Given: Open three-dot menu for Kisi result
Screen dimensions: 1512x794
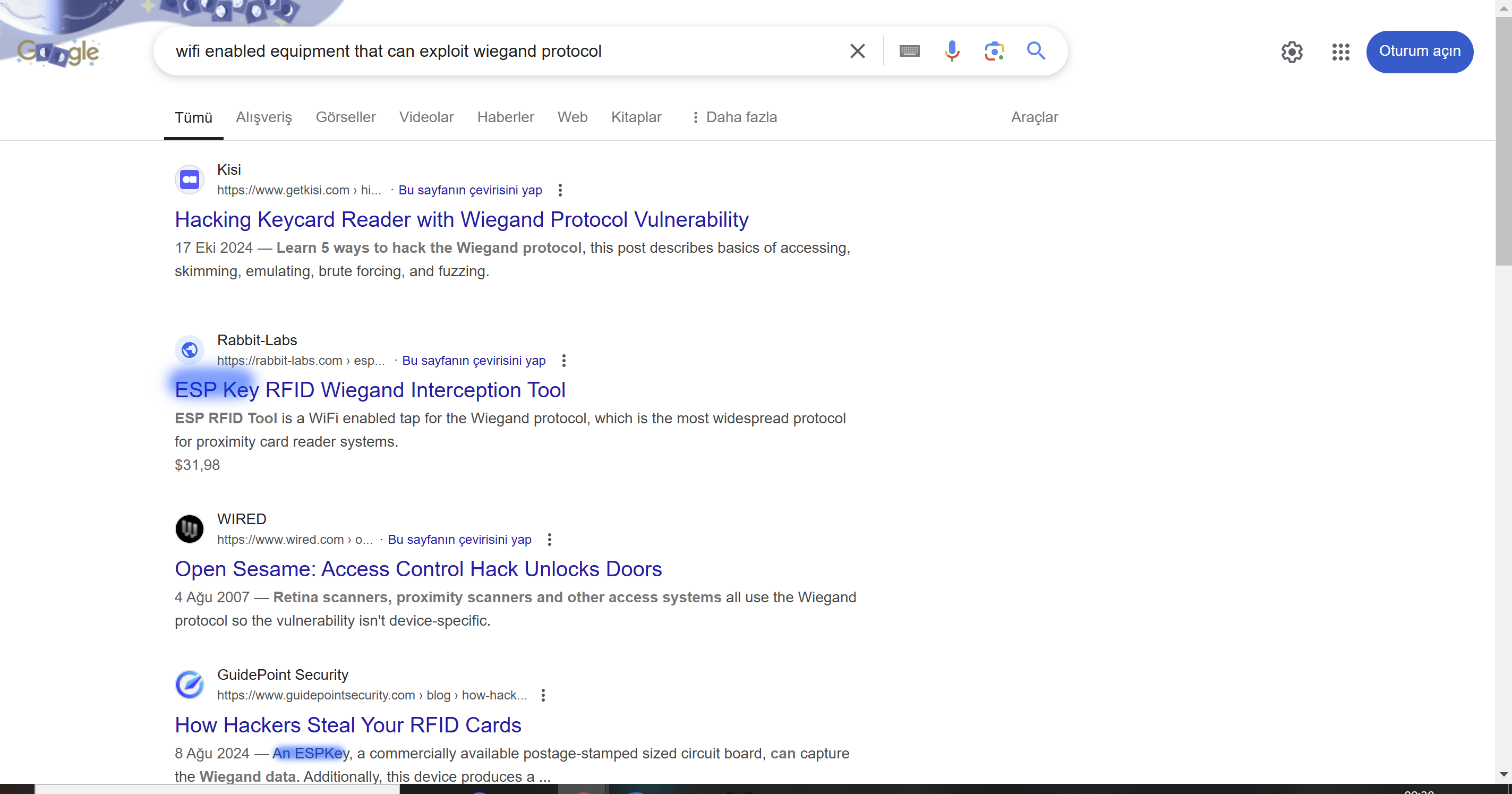Looking at the screenshot, I should click(x=560, y=190).
